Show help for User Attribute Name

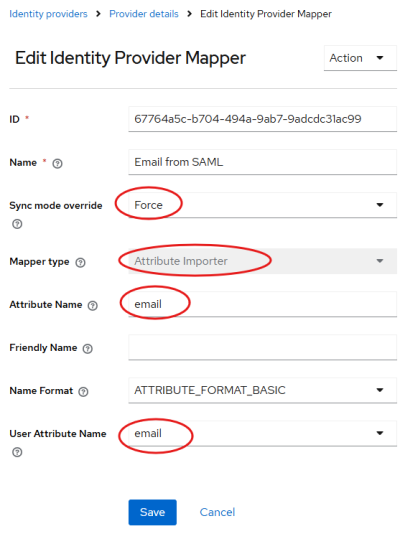click(x=17, y=452)
